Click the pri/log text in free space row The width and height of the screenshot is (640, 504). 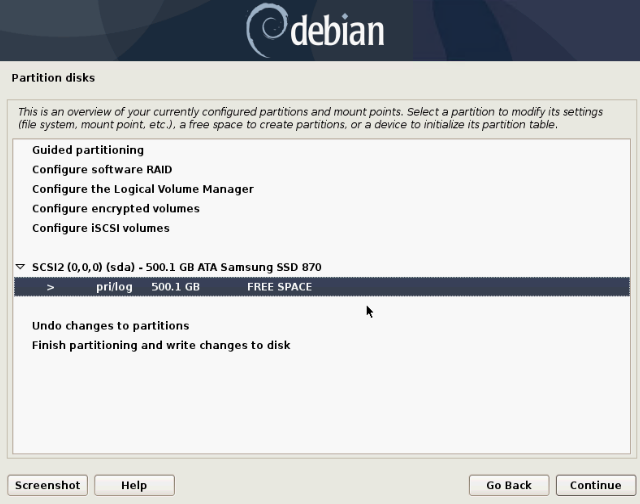[x=114, y=287]
